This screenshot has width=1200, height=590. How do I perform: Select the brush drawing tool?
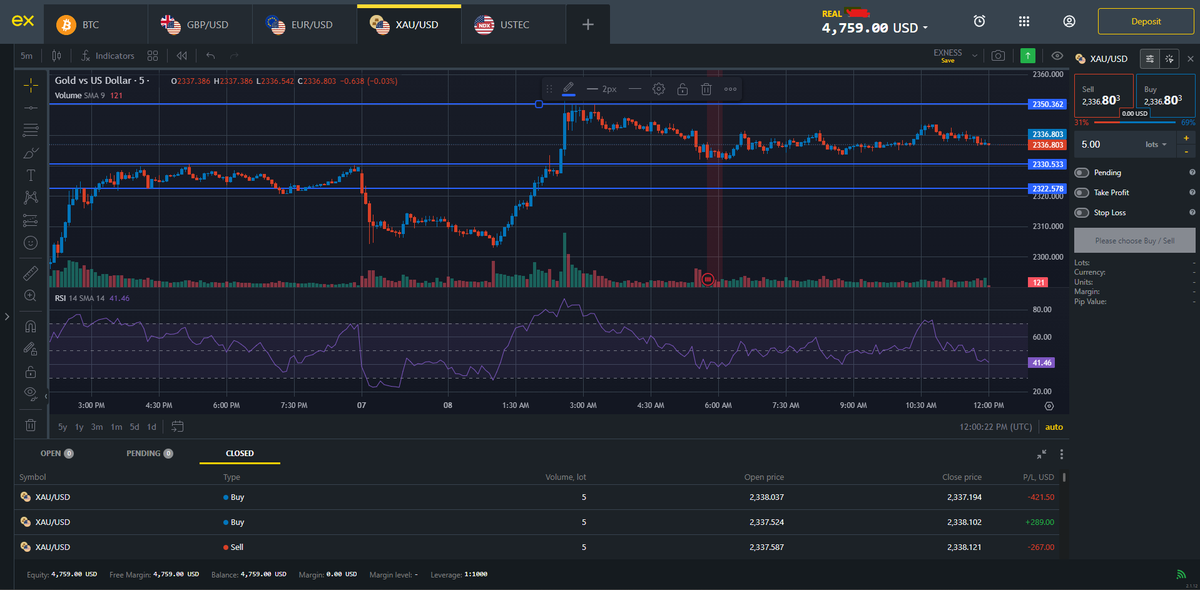click(31, 153)
